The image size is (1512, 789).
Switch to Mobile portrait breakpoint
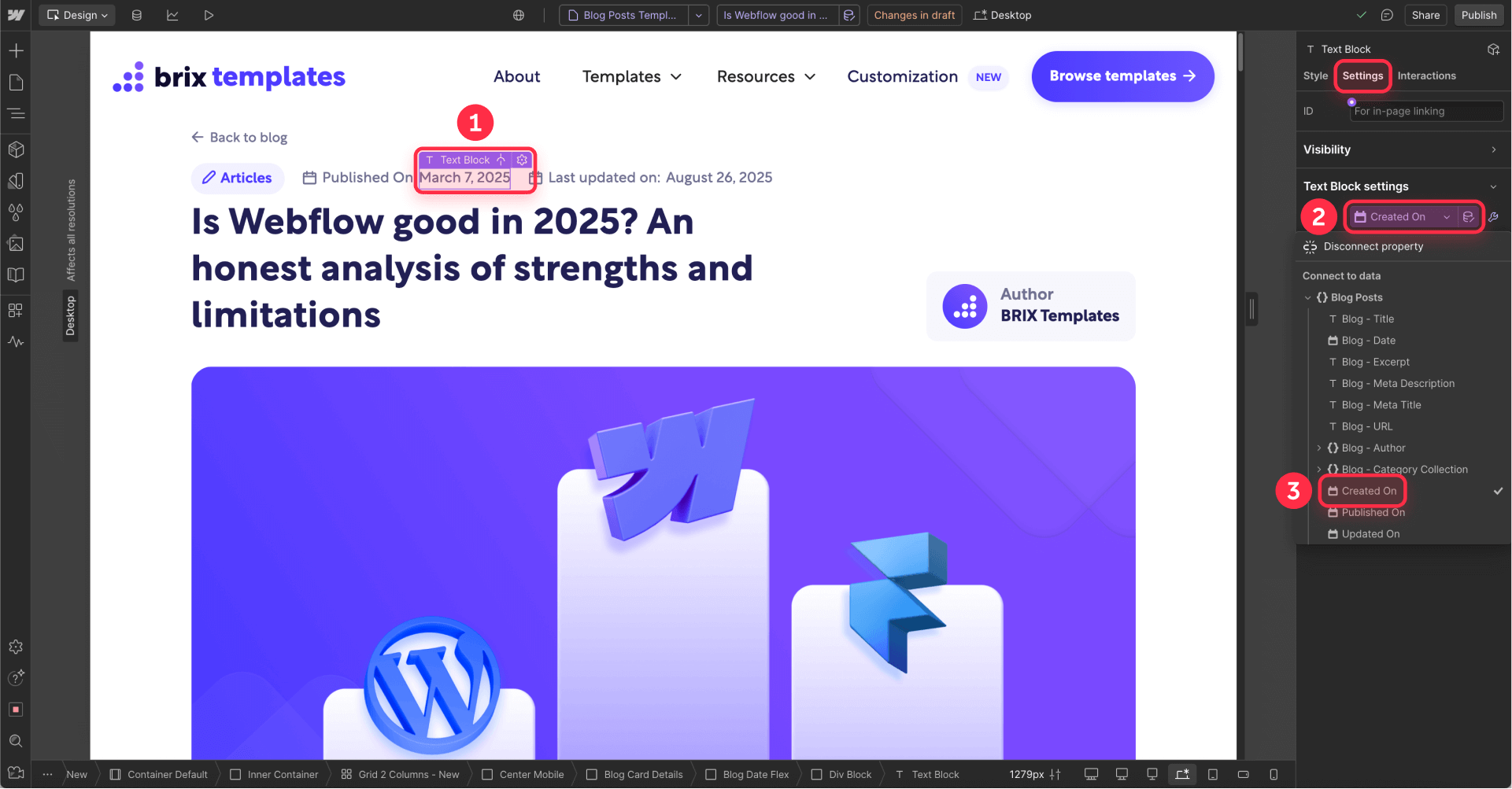click(x=1274, y=775)
